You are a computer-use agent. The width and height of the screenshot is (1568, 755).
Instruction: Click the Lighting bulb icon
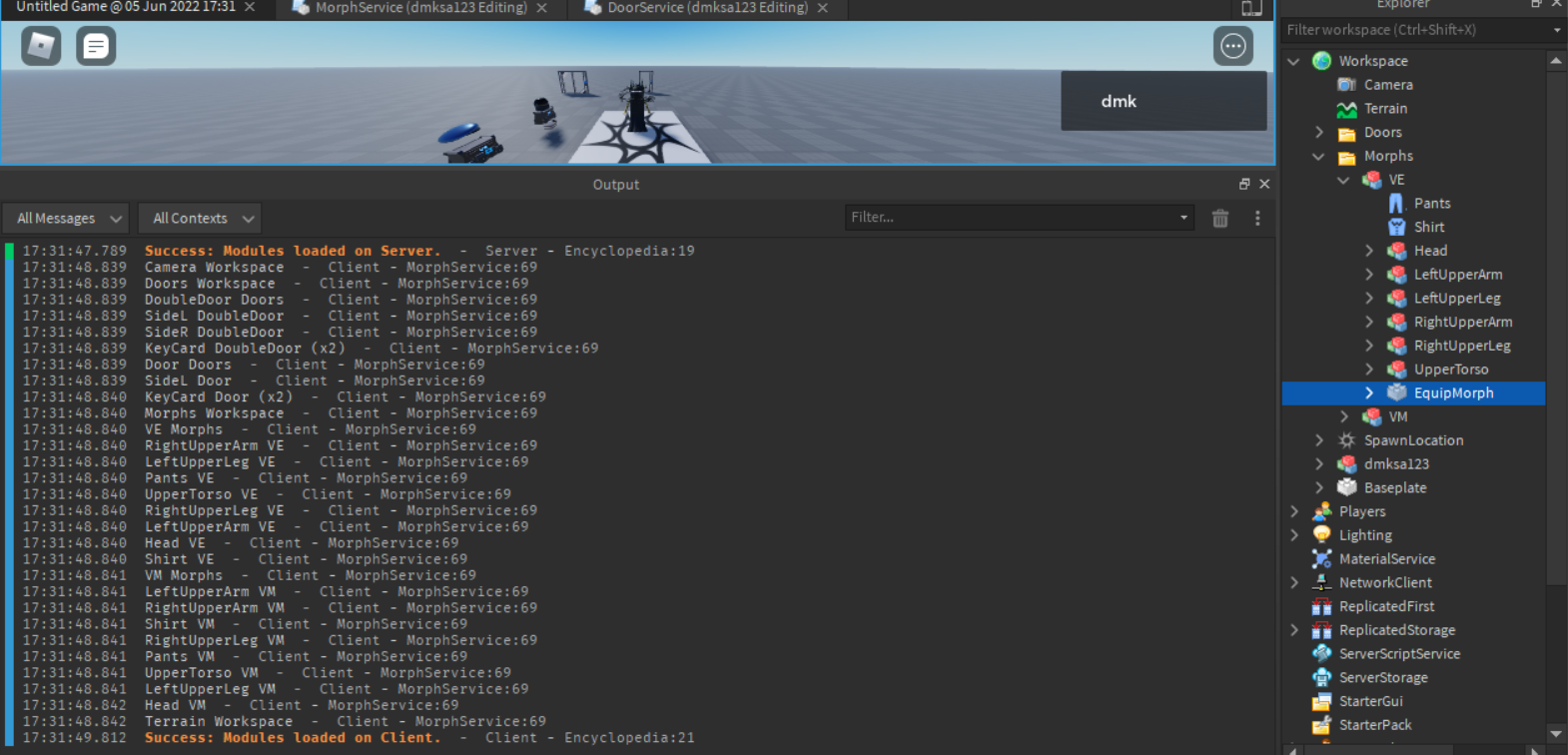tap(1322, 535)
